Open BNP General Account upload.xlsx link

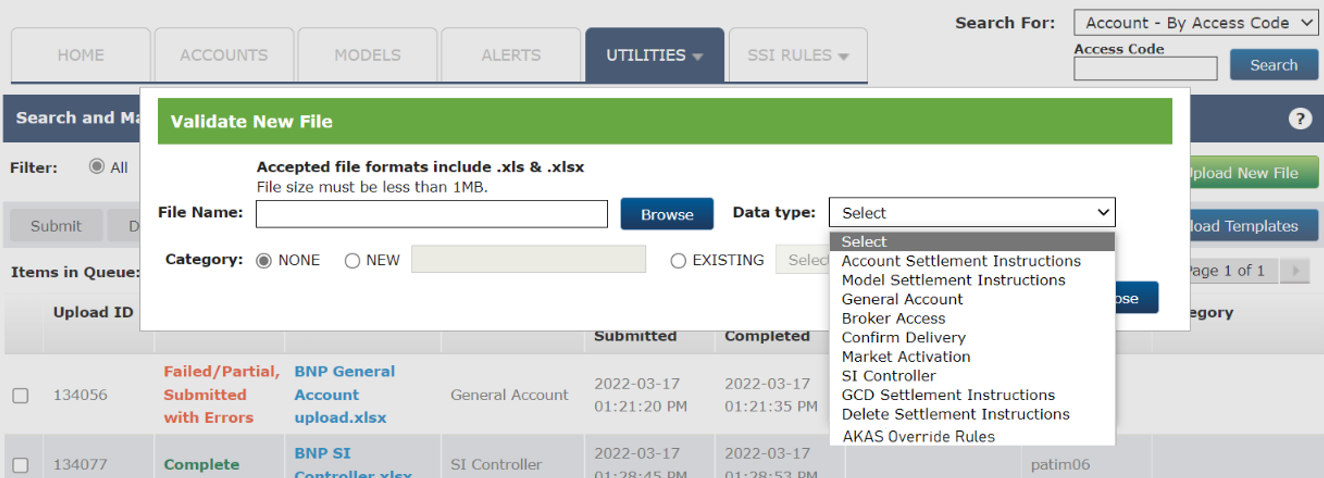(x=344, y=394)
